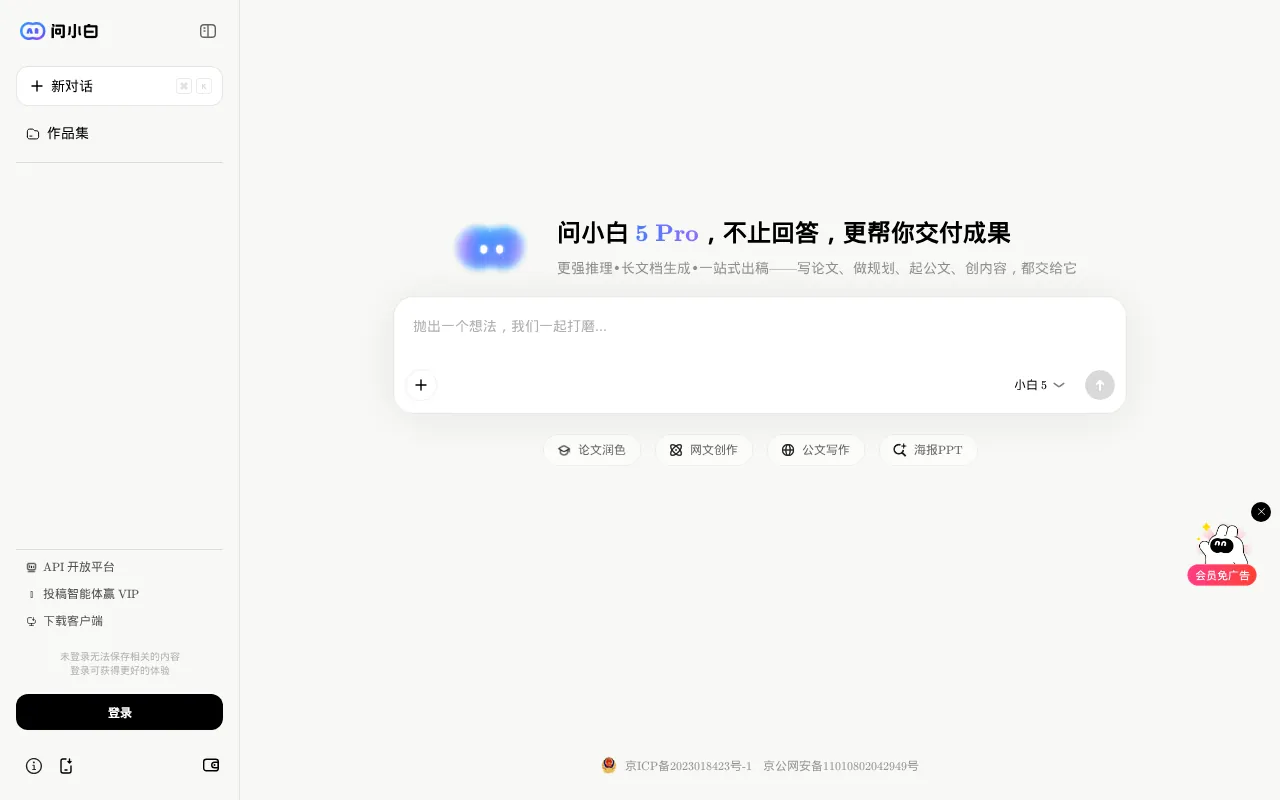This screenshot has height=800, width=1280.
Task: Open 投稿智能体赢 VIP link
Action: [83, 594]
